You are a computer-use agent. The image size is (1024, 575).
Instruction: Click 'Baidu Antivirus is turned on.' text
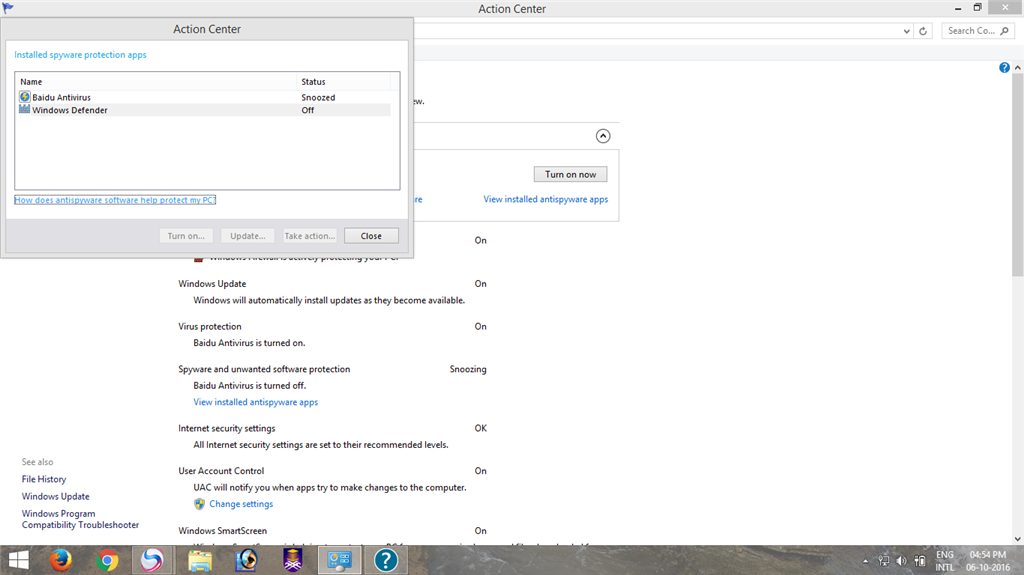pos(249,342)
